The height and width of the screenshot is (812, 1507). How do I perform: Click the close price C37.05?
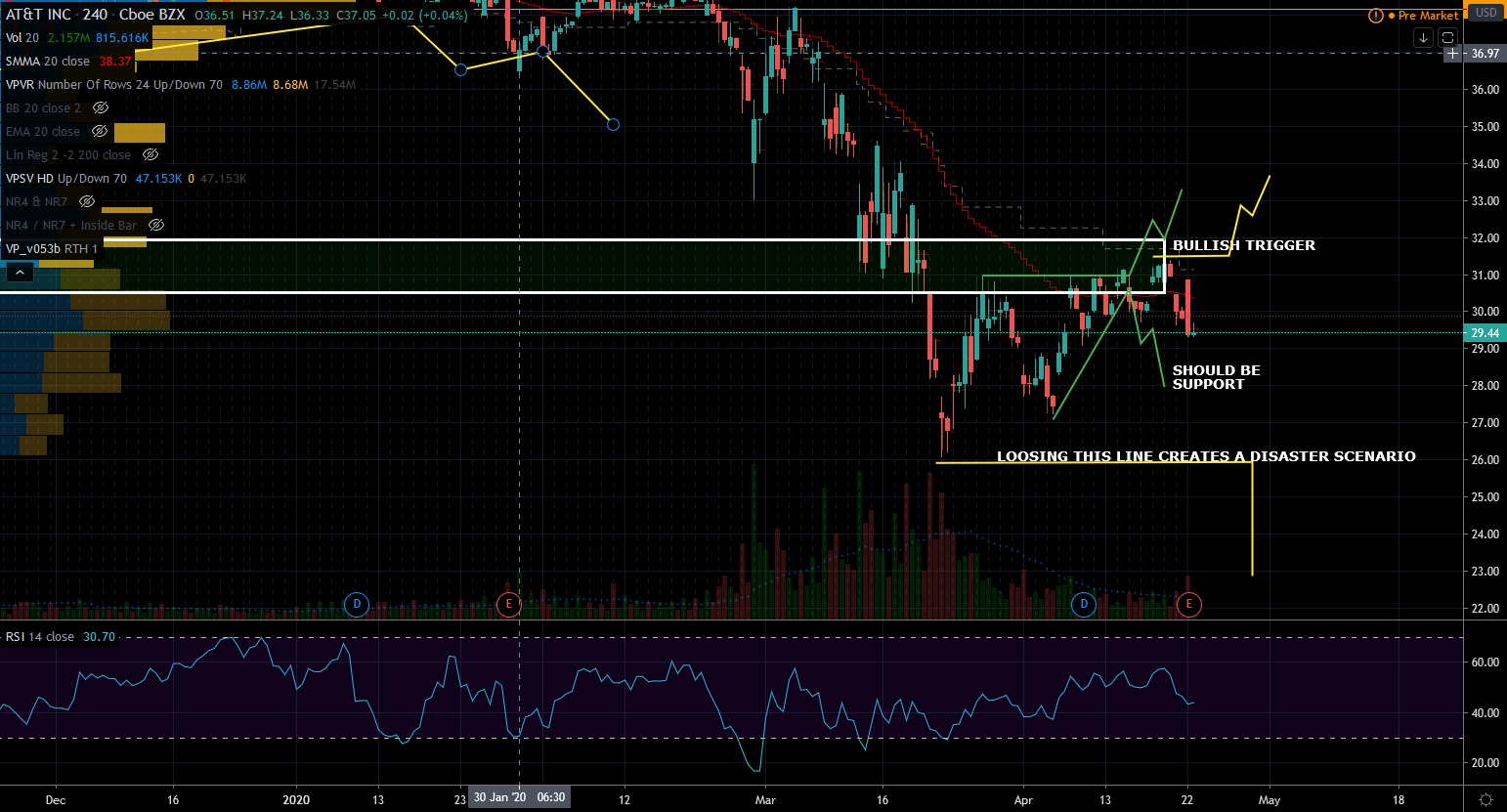coord(356,16)
